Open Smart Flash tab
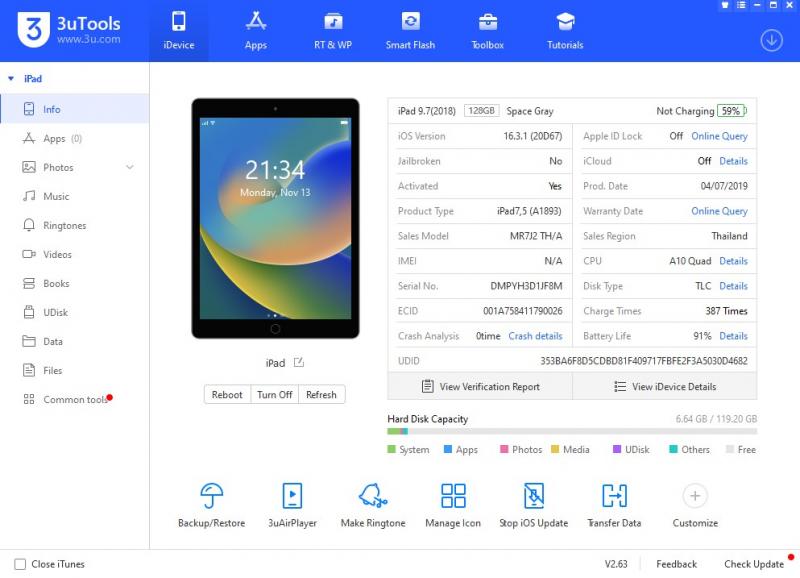This screenshot has height=578, width=800. [410, 31]
